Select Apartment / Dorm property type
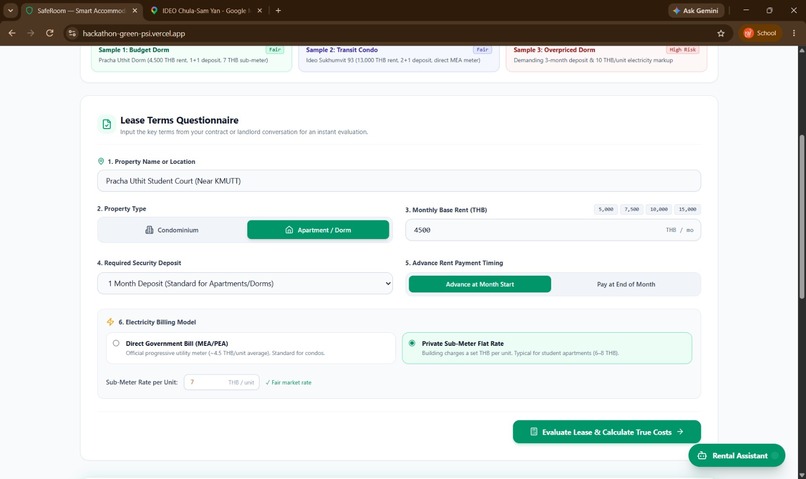The width and height of the screenshot is (806, 479). 318,230
